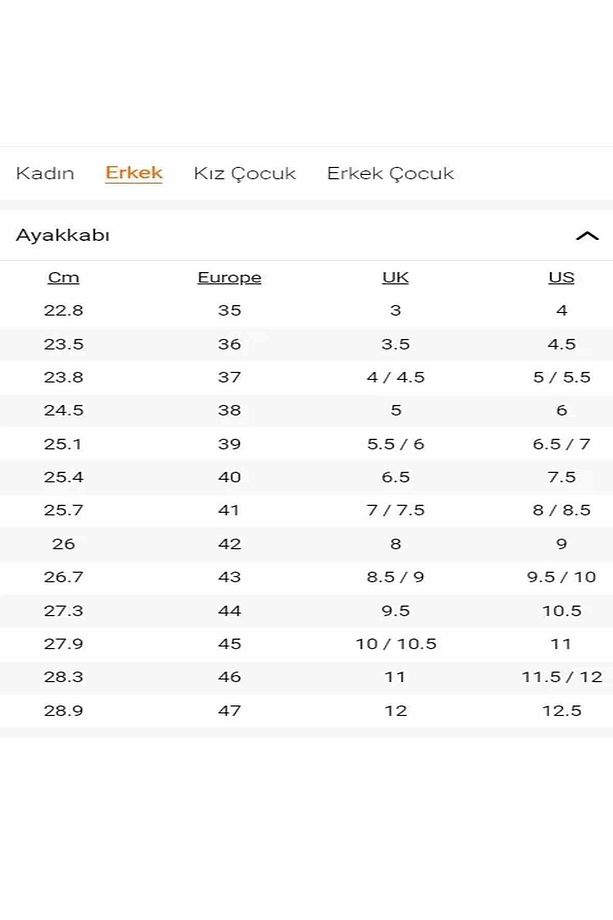Click the Cm column header
Image resolution: width=613 pixels, height=920 pixels.
click(x=63, y=277)
